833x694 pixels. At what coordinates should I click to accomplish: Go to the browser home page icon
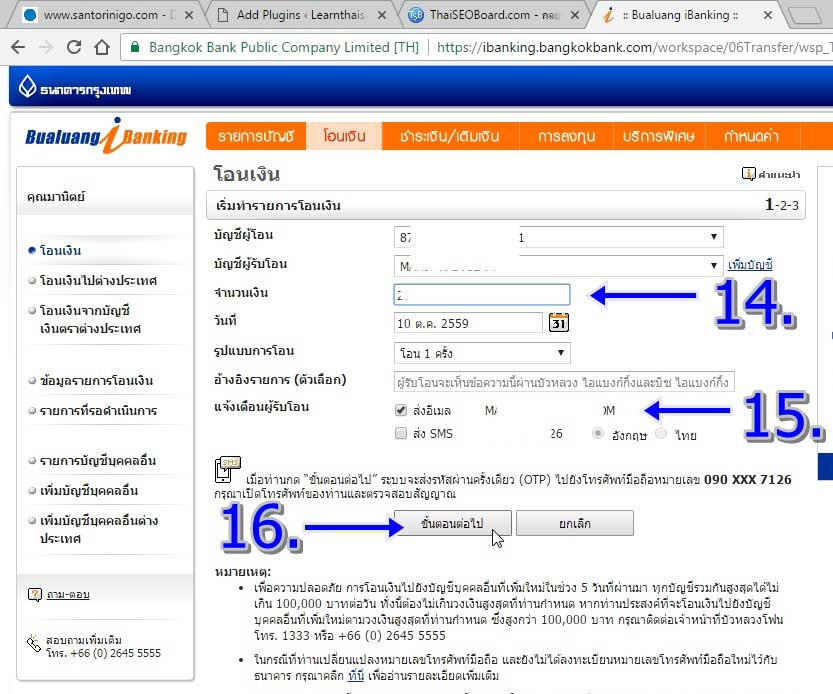click(x=102, y=47)
